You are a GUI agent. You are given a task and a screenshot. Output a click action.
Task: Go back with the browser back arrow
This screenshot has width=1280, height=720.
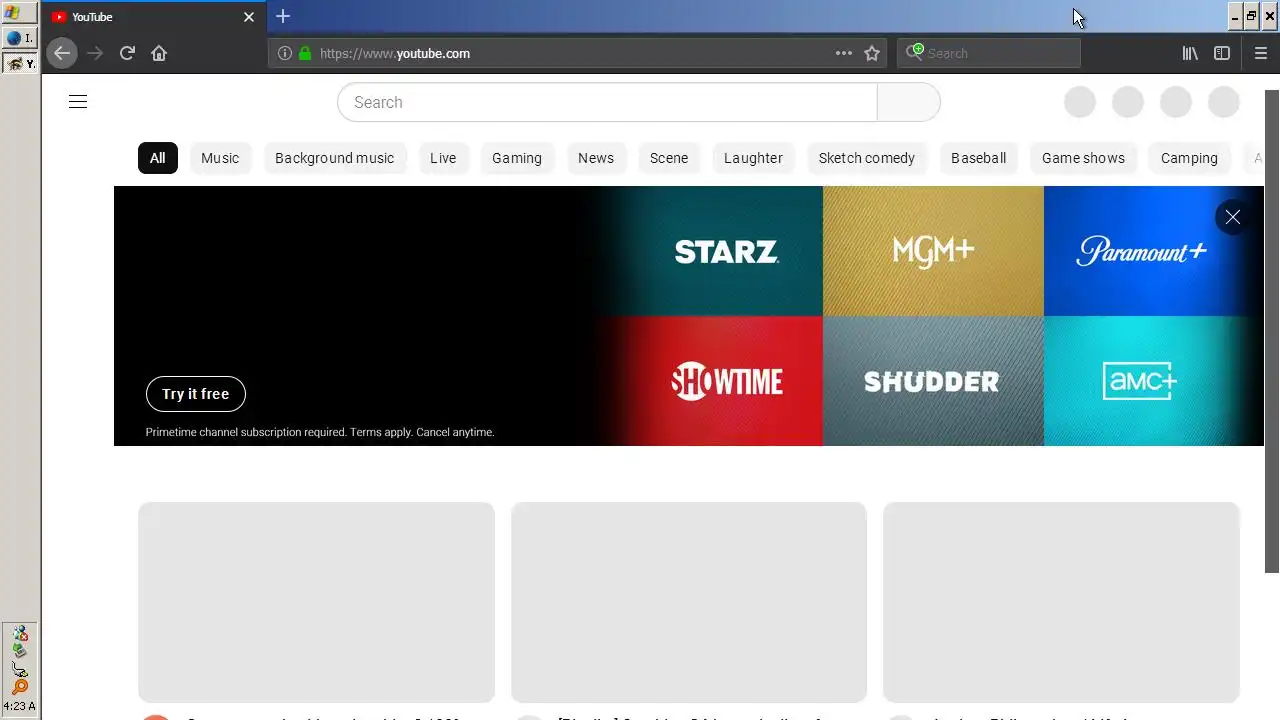tap(62, 53)
